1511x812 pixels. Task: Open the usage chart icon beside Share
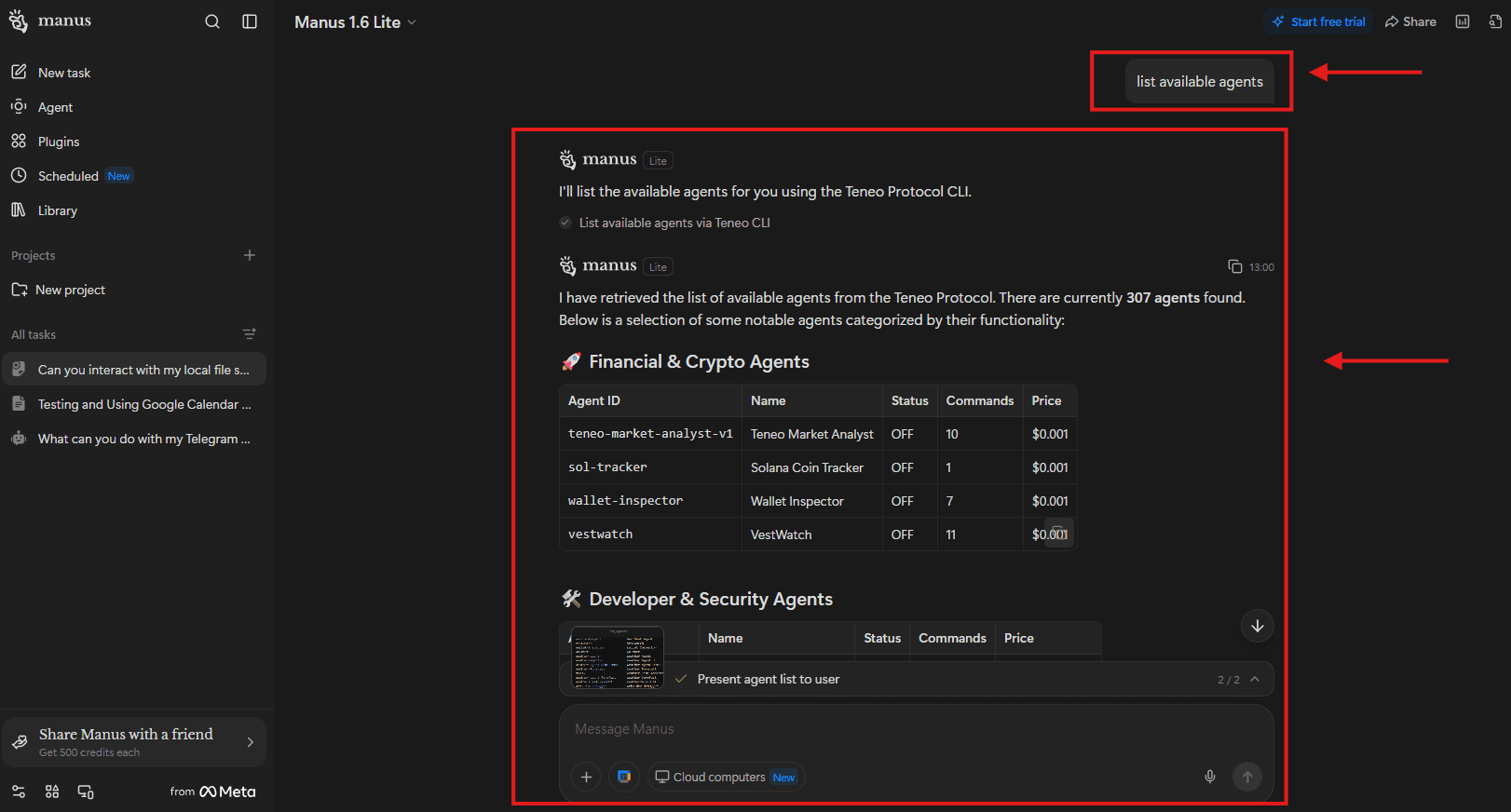(1463, 21)
